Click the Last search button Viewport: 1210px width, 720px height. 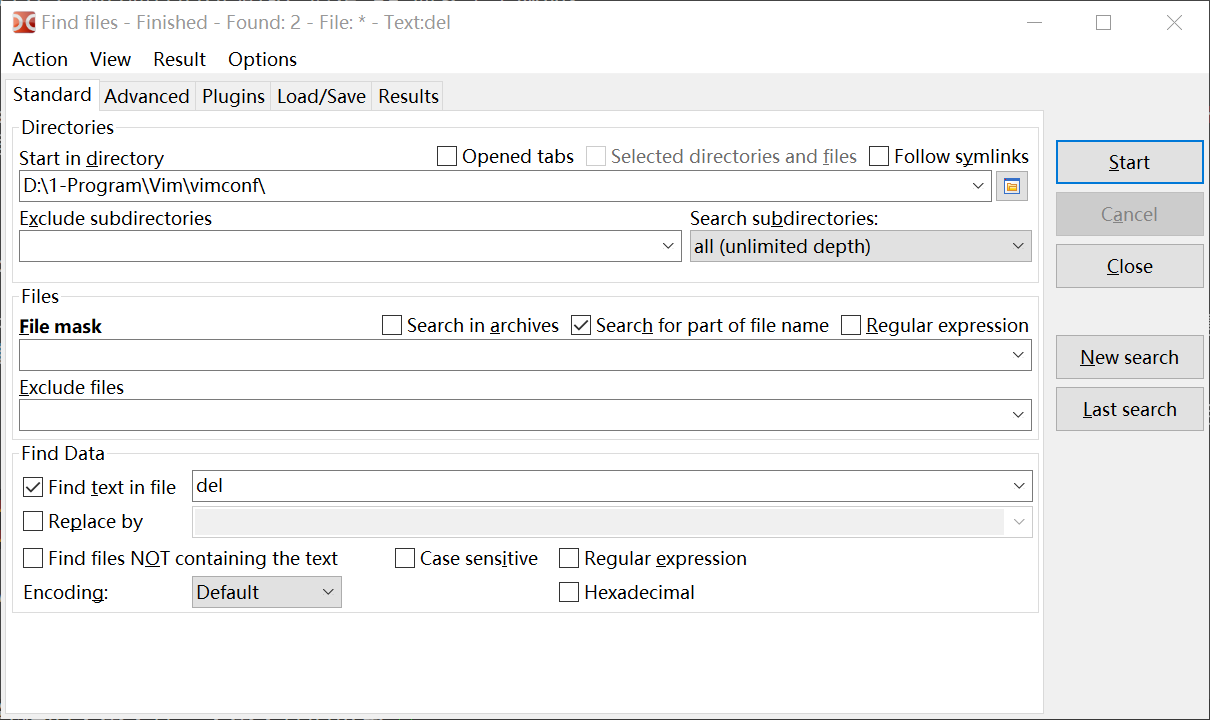(1129, 410)
